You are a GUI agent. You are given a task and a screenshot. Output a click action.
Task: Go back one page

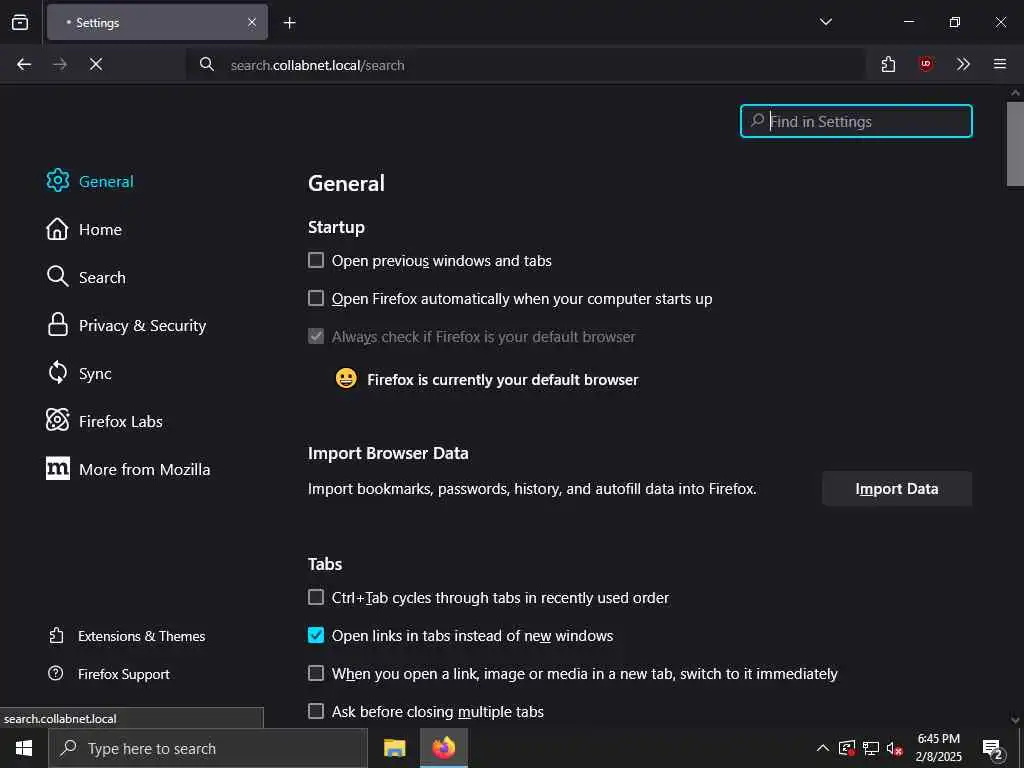[24, 64]
